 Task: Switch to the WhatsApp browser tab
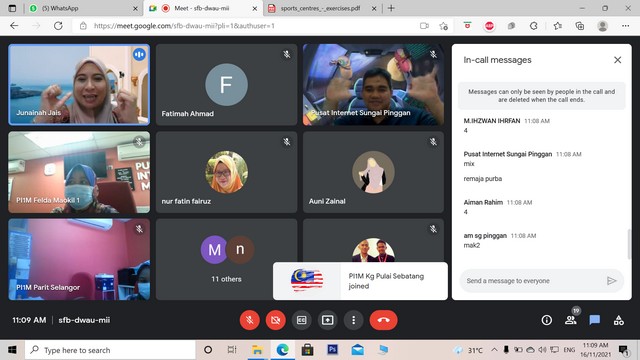pyautogui.click(x=83, y=8)
